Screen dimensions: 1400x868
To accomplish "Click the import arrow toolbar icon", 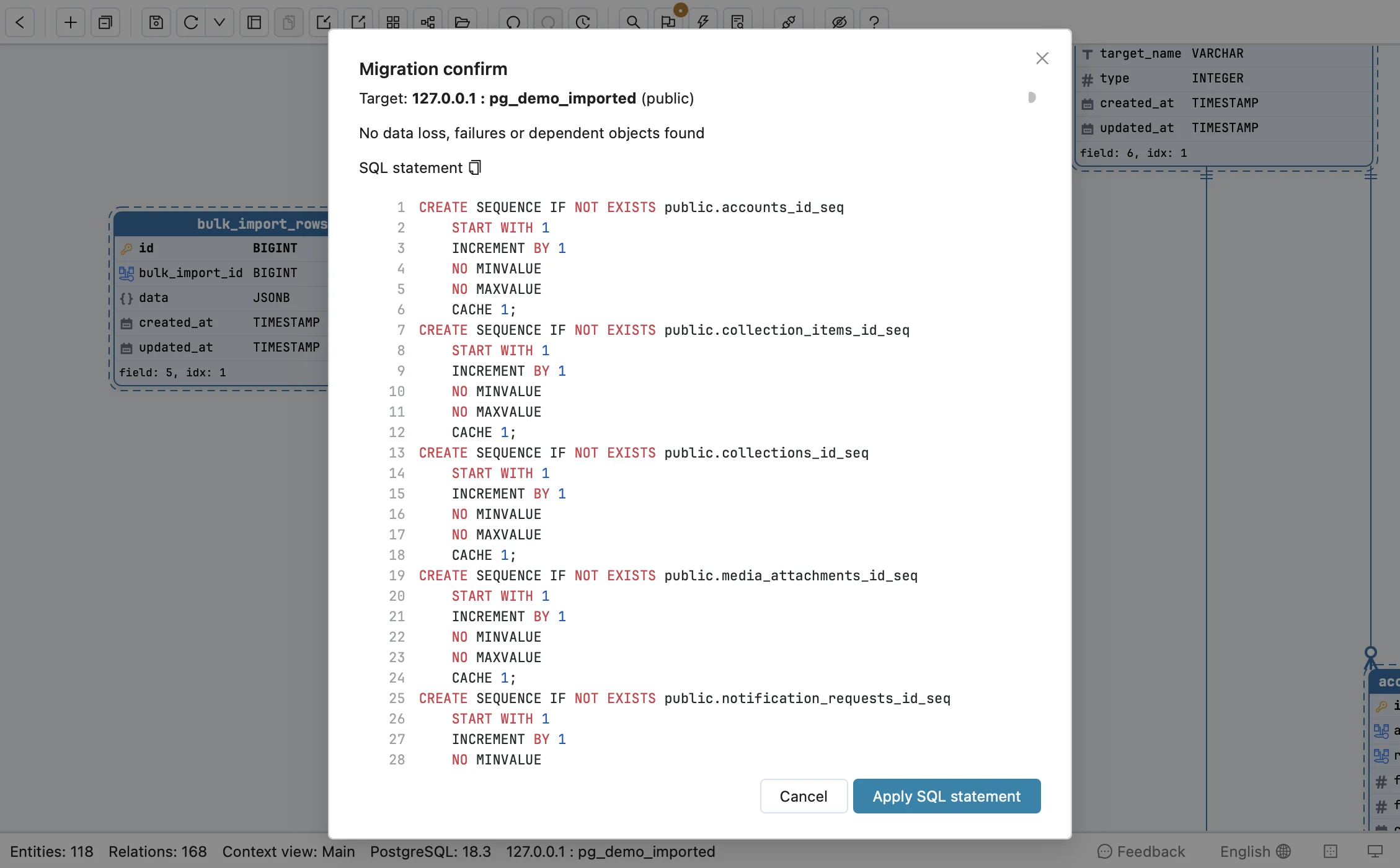I will tap(324, 22).
